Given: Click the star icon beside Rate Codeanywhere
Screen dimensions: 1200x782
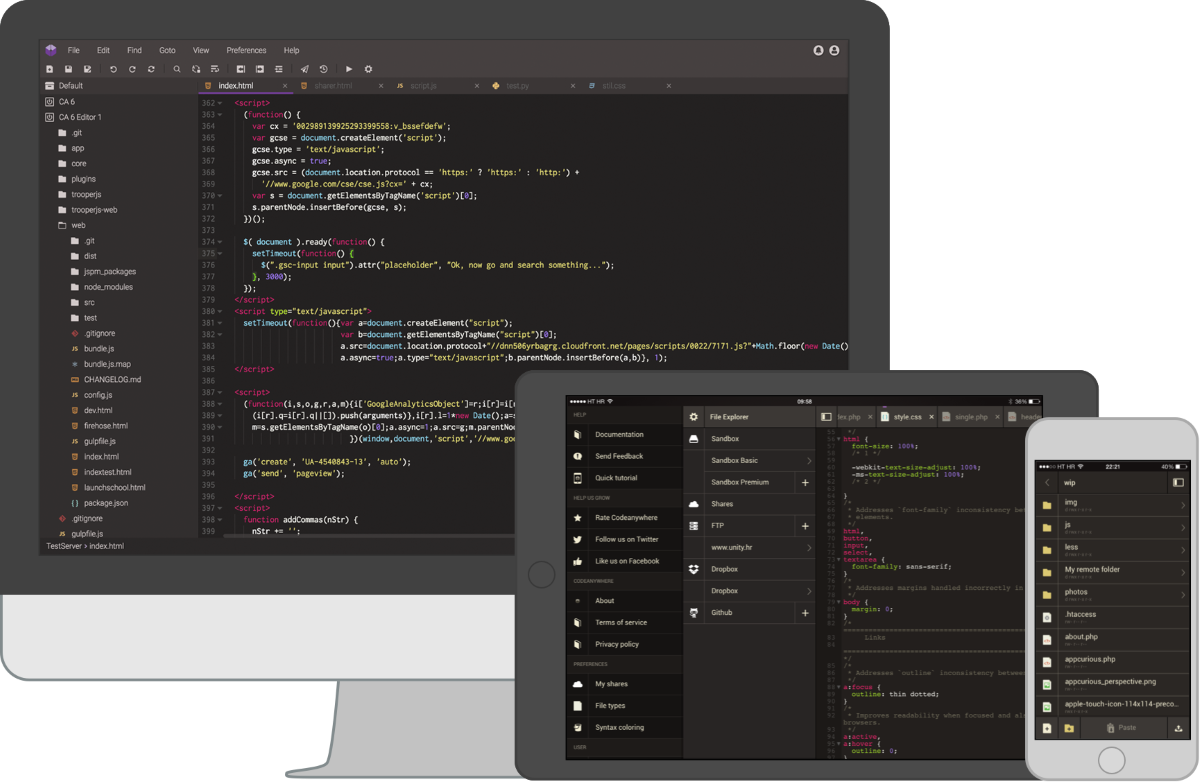Looking at the screenshot, I should (577, 517).
